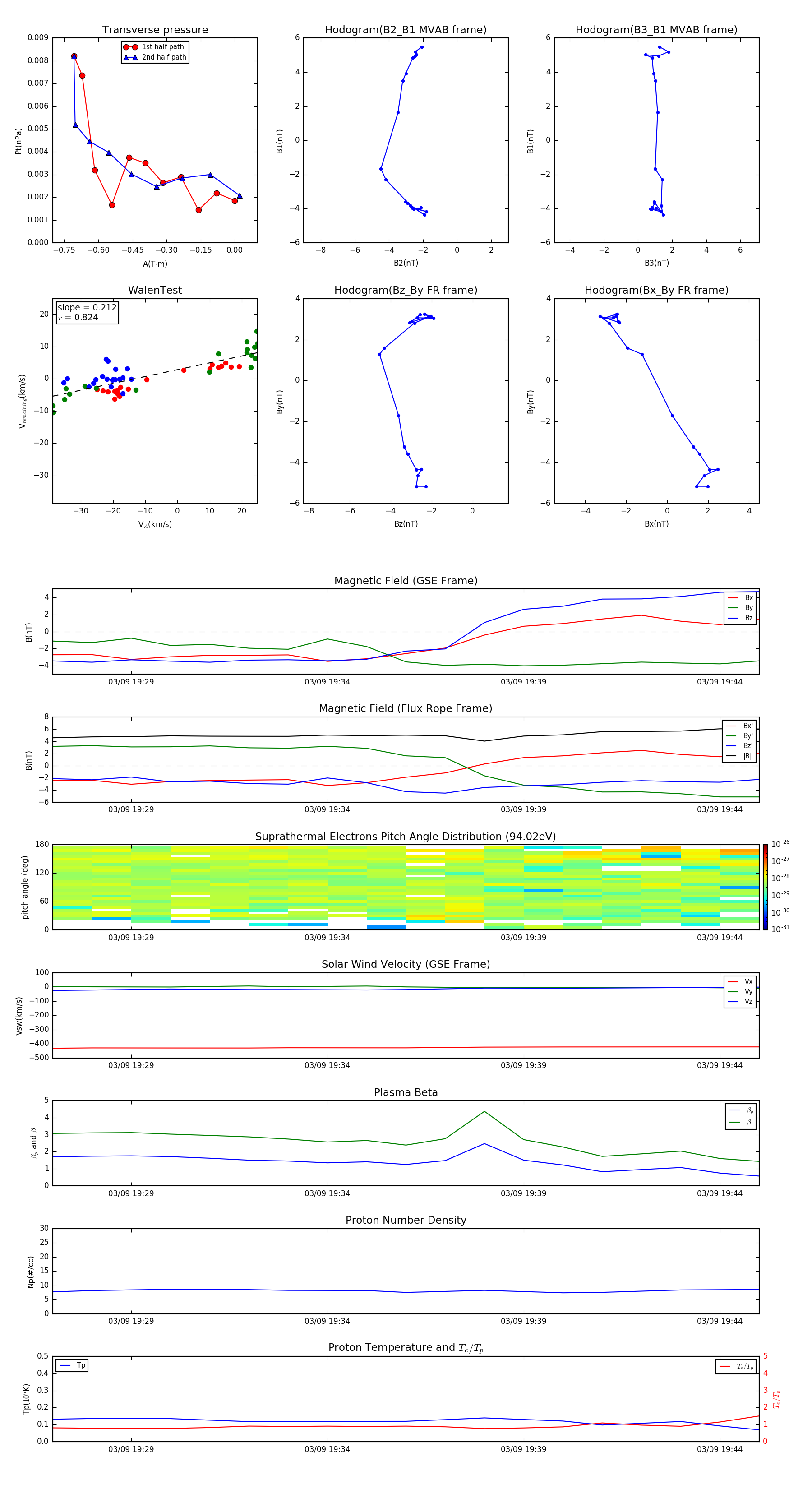The width and height of the screenshot is (812, 1489).
Task: Click the 'Plasma Beta' panel title
Action: pyautogui.click(x=406, y=1092)
